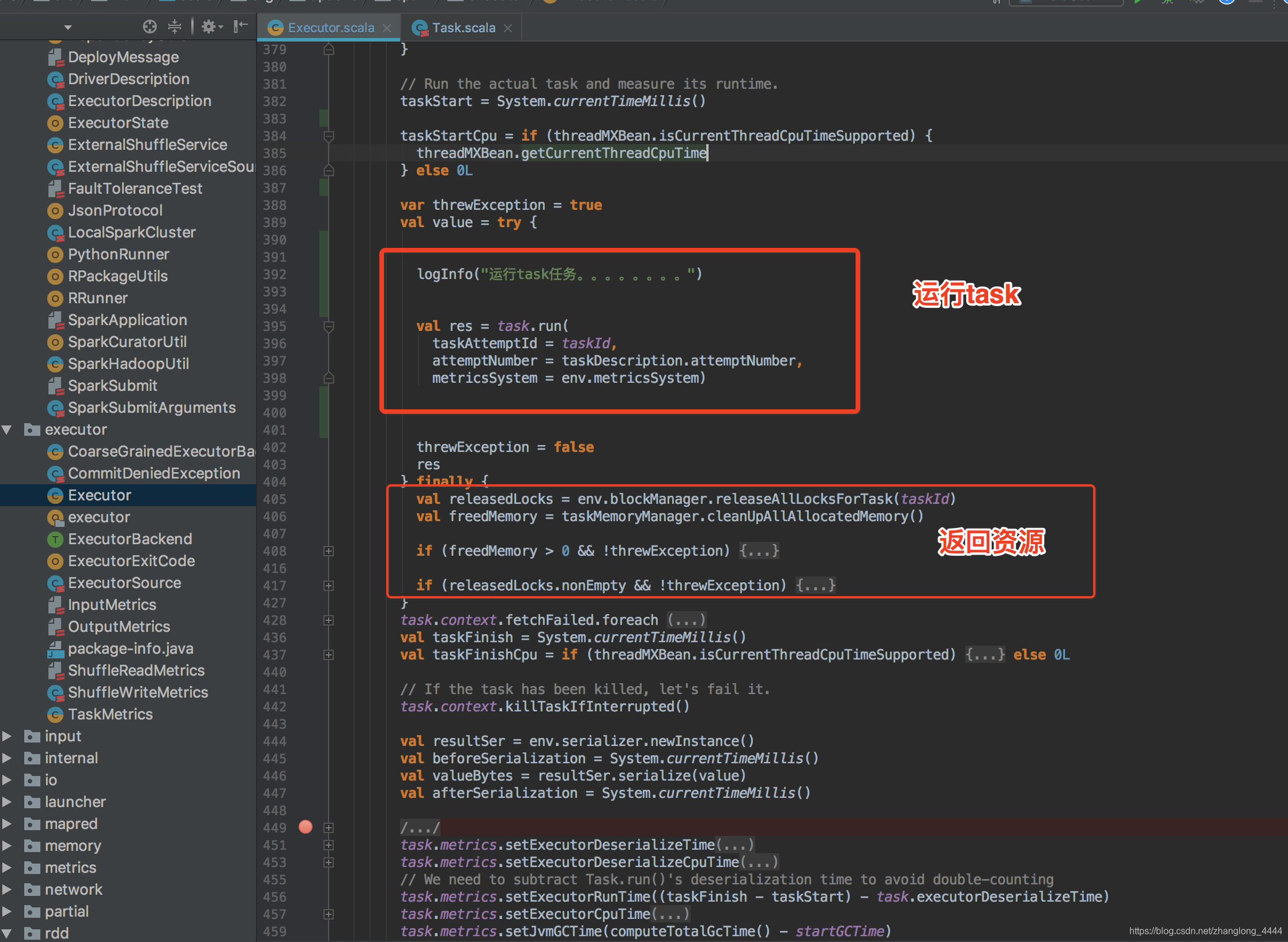
Task: Collapse all nodes with the collapse icon
Action: point(174,27)
